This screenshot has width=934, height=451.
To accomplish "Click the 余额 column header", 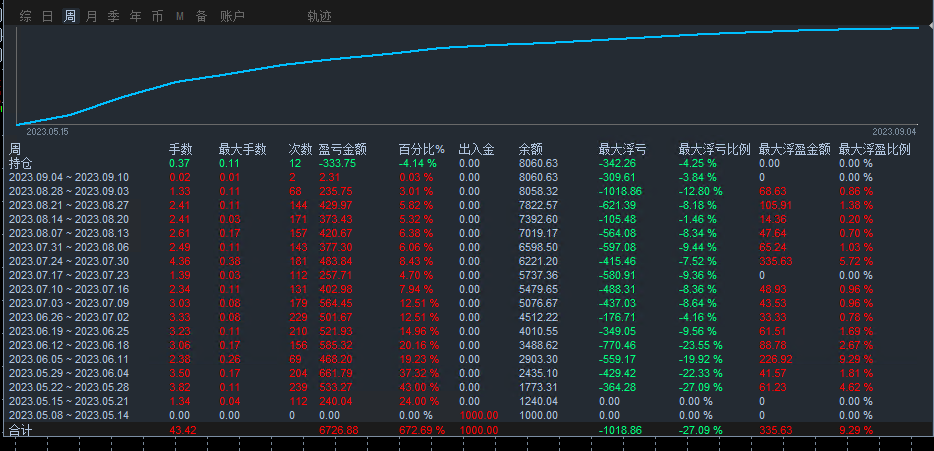I will pos(531,150).
